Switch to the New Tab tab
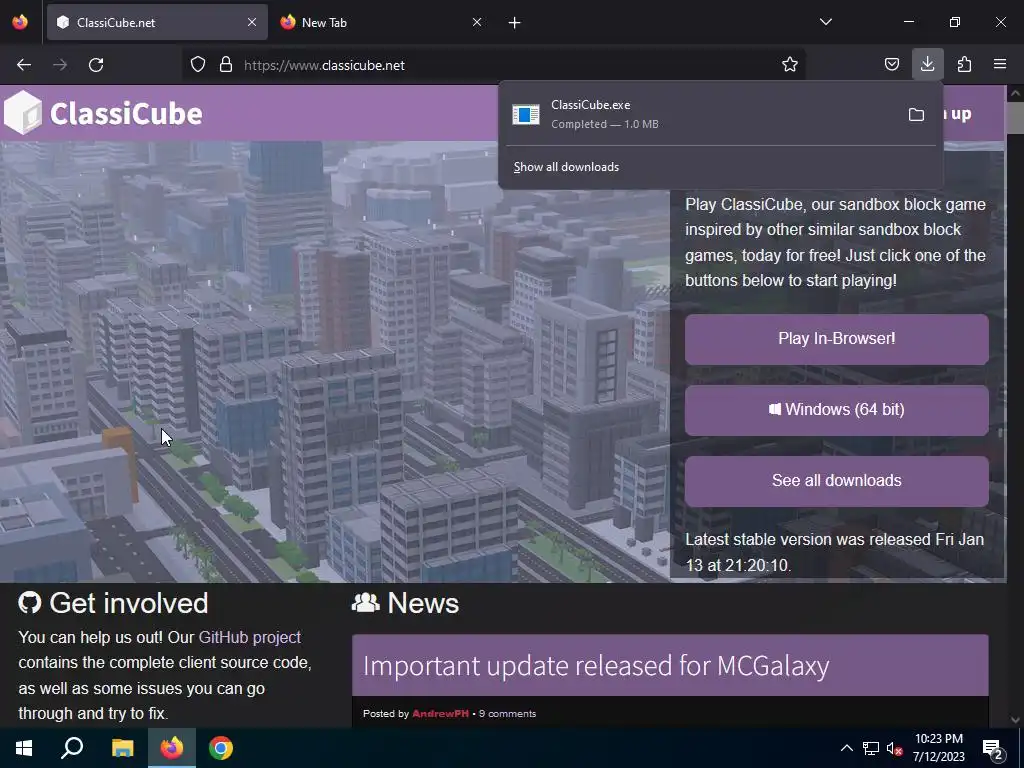Viewport: 1024px width, 768px height. click(381, 22)
